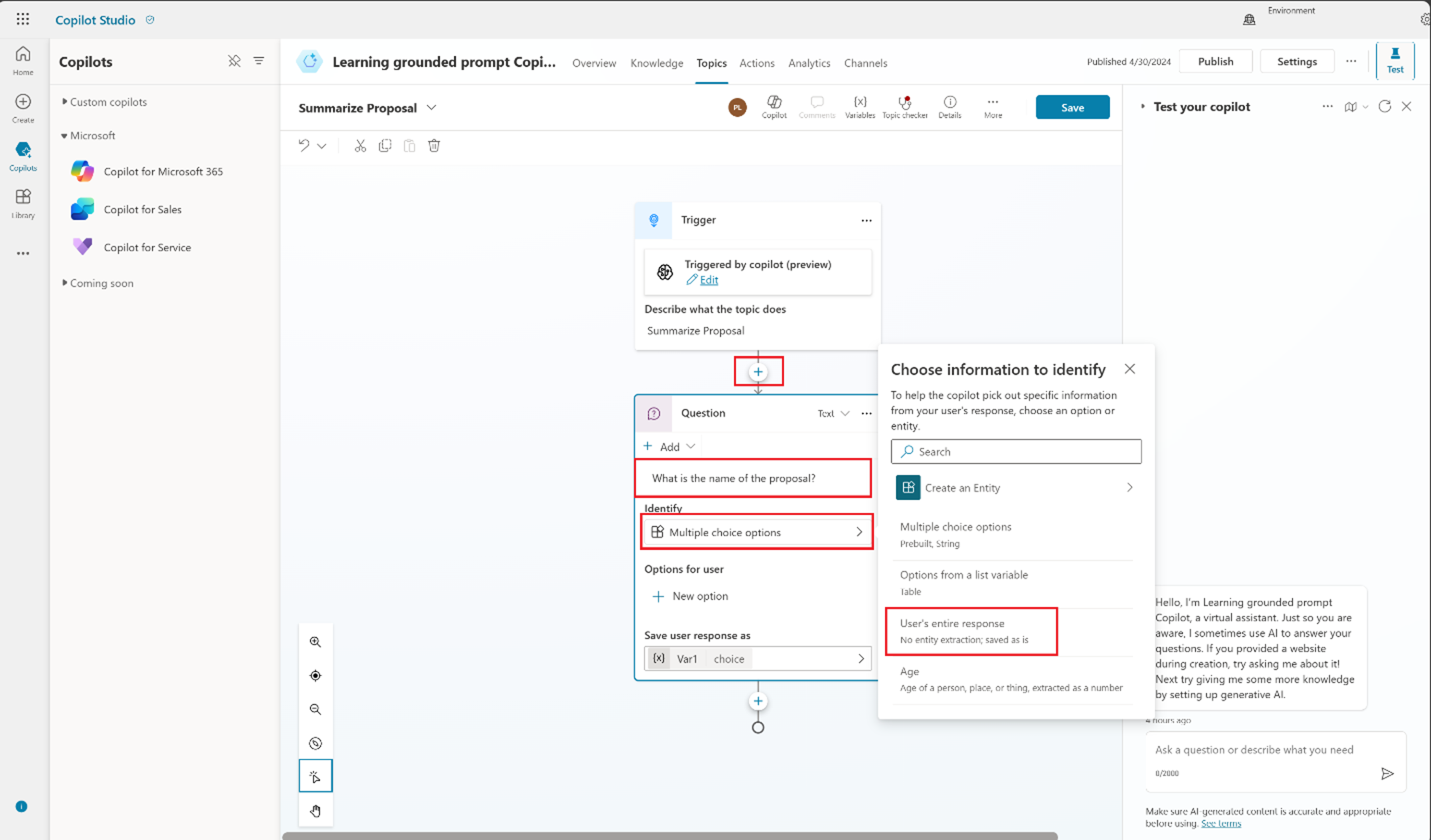Open the Environment picker icon
1431x840 pixels.
tap(1249, 20)
